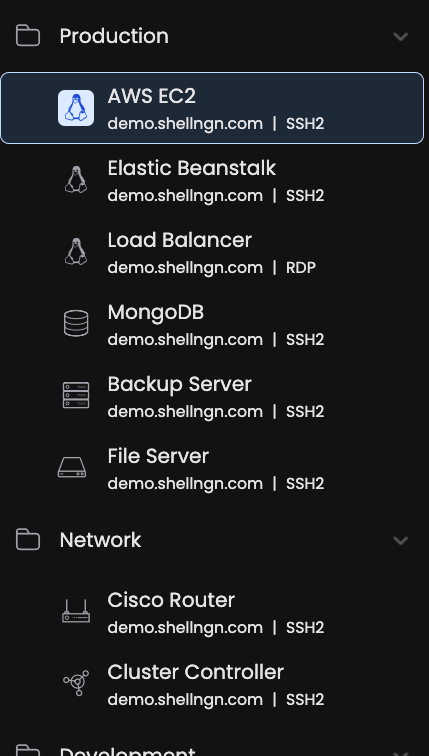Click the Production folder icon
Screen dimensions: 429x756
click(x=28, y=36)
